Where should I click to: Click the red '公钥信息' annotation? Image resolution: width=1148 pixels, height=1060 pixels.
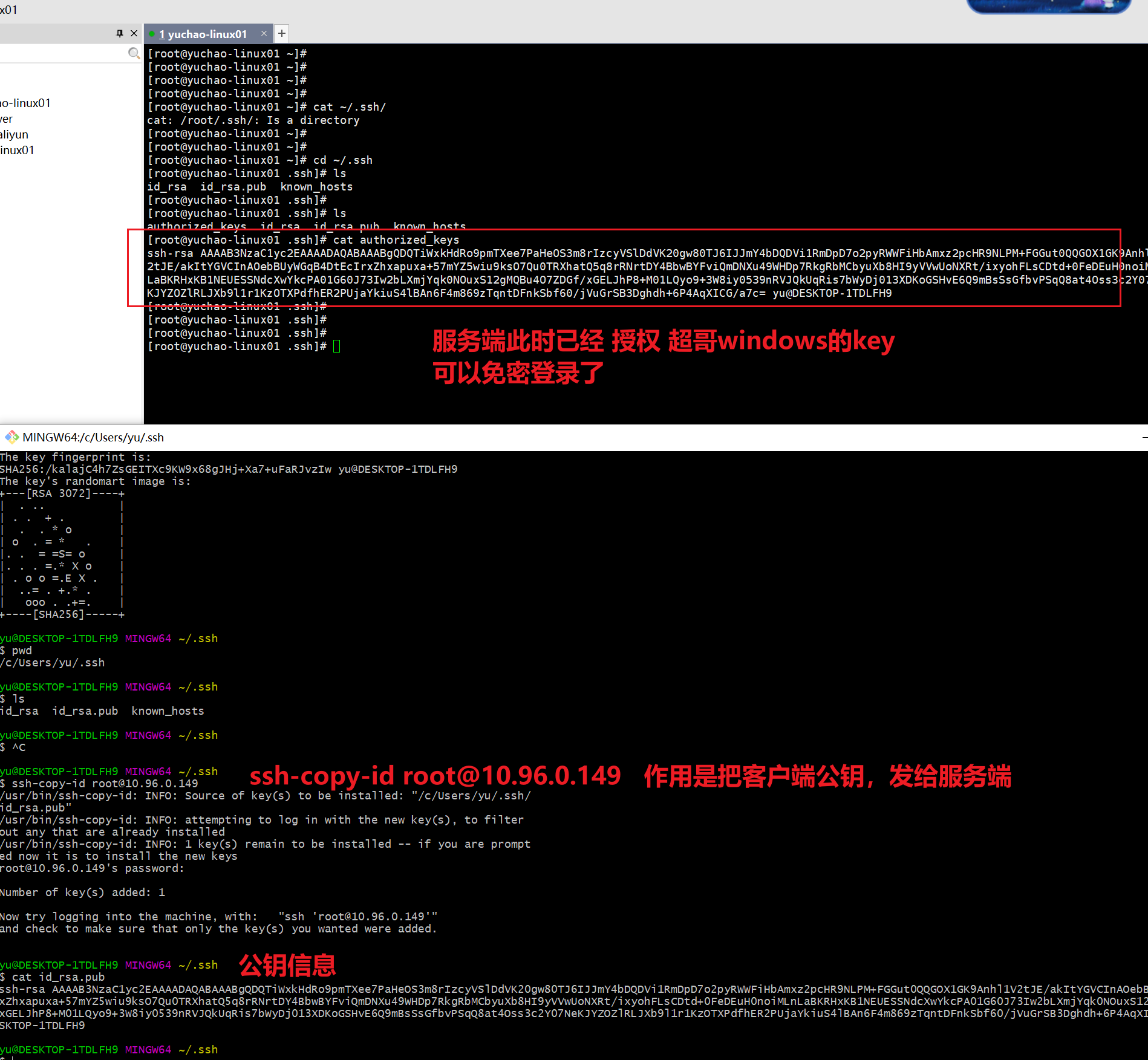(x=287, y=965)
